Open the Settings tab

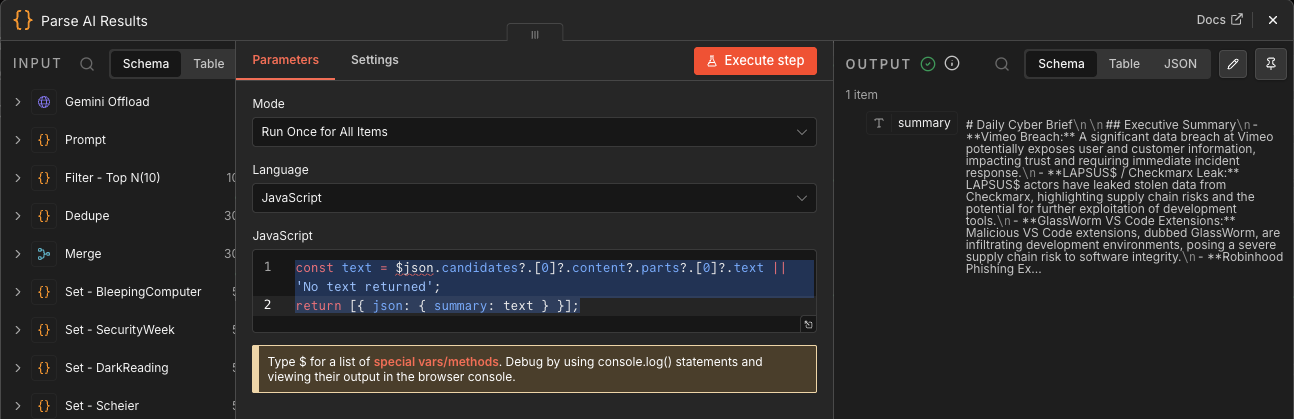point(375,60)
